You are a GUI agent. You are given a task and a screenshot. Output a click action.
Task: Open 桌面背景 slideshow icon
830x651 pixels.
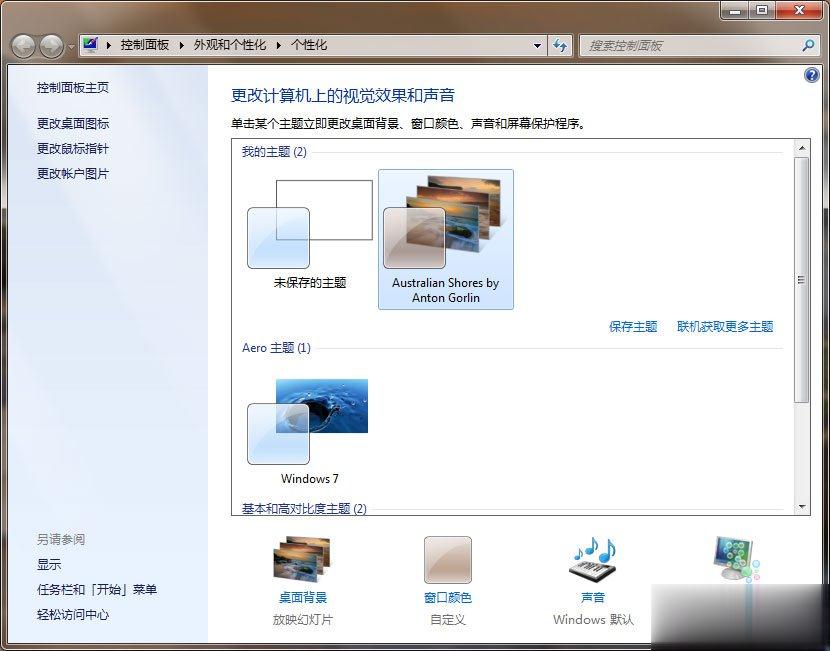(302, 560)
